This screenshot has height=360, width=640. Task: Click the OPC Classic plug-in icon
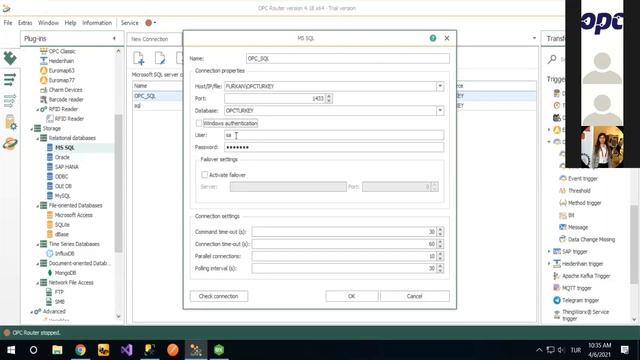pos(44,51)
